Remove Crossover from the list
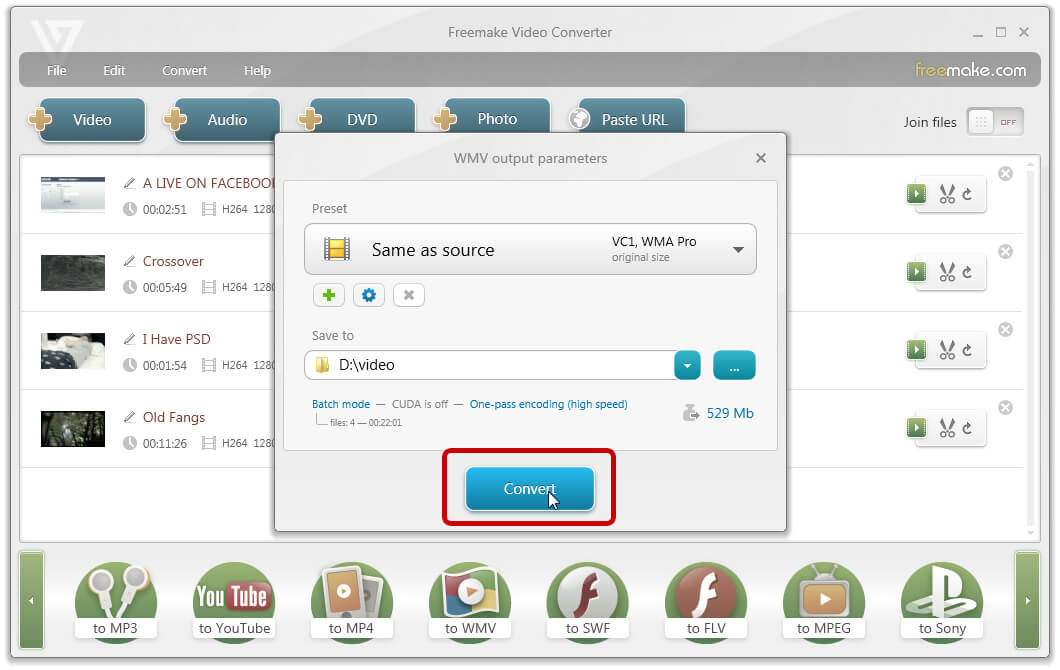The width and height of the screenshot is (1060, 670). coord(1006,252)
